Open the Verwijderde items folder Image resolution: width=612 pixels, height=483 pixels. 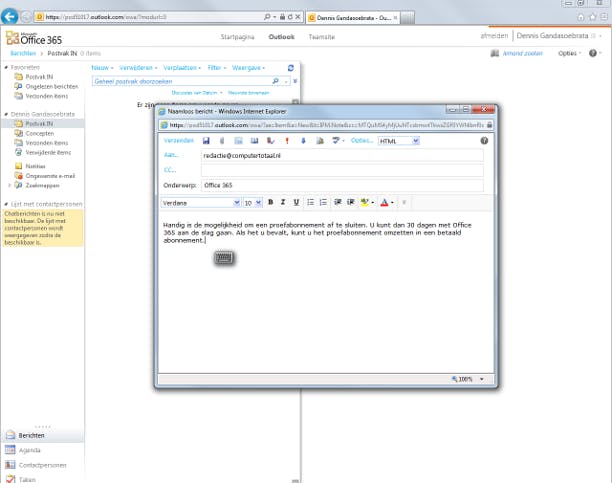tap(48, 153)
